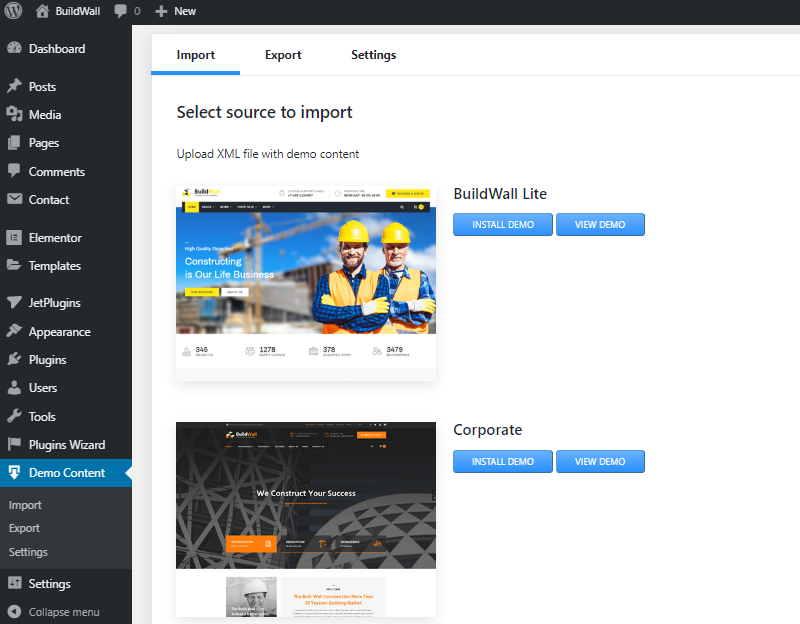Switch to the Export tab

283,55
